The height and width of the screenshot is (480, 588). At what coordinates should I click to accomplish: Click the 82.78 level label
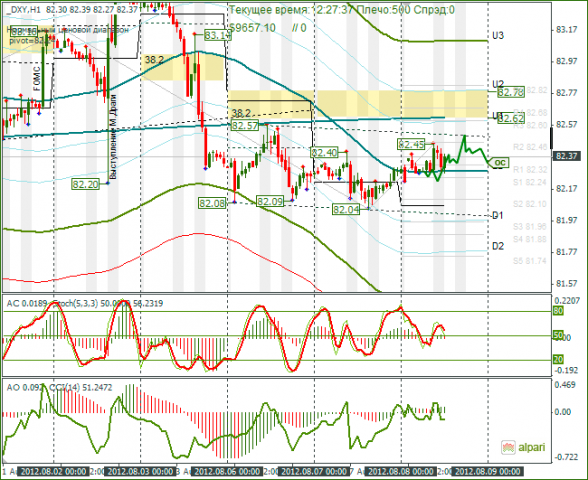[x=510, y=92]
